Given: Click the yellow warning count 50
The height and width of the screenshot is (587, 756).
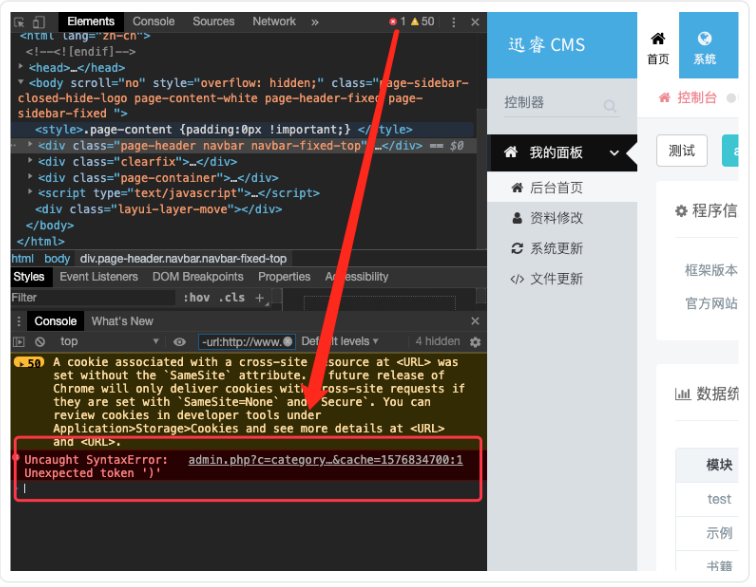Looking at the screenshot, I should [x=424, y=22].
